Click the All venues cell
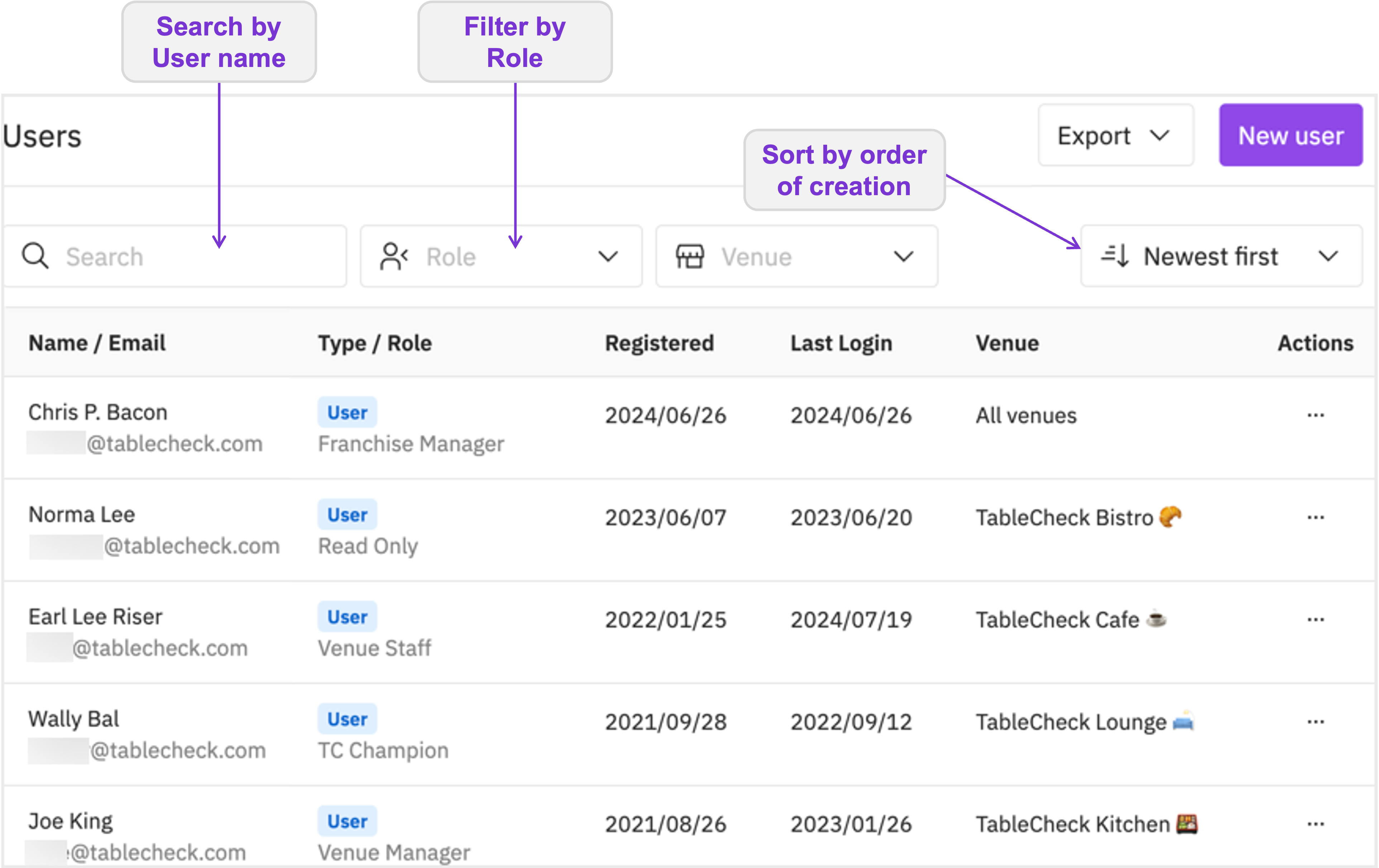This screenshot has width=1379, height=868. pos(1026,415)
